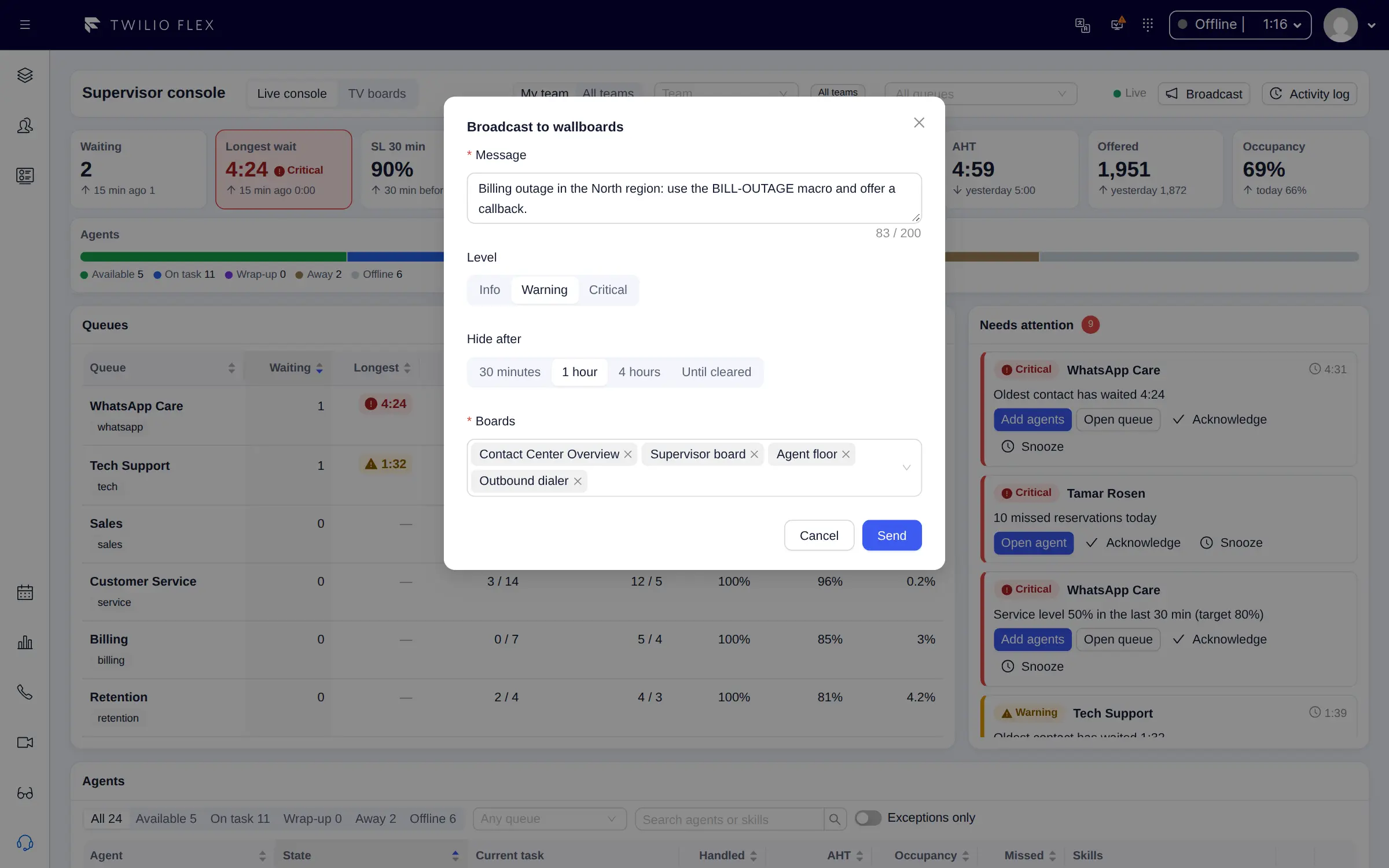The image size is (1389, 868).
Task: Open the agents icon in left sidebar
Action: coord(25,126)
